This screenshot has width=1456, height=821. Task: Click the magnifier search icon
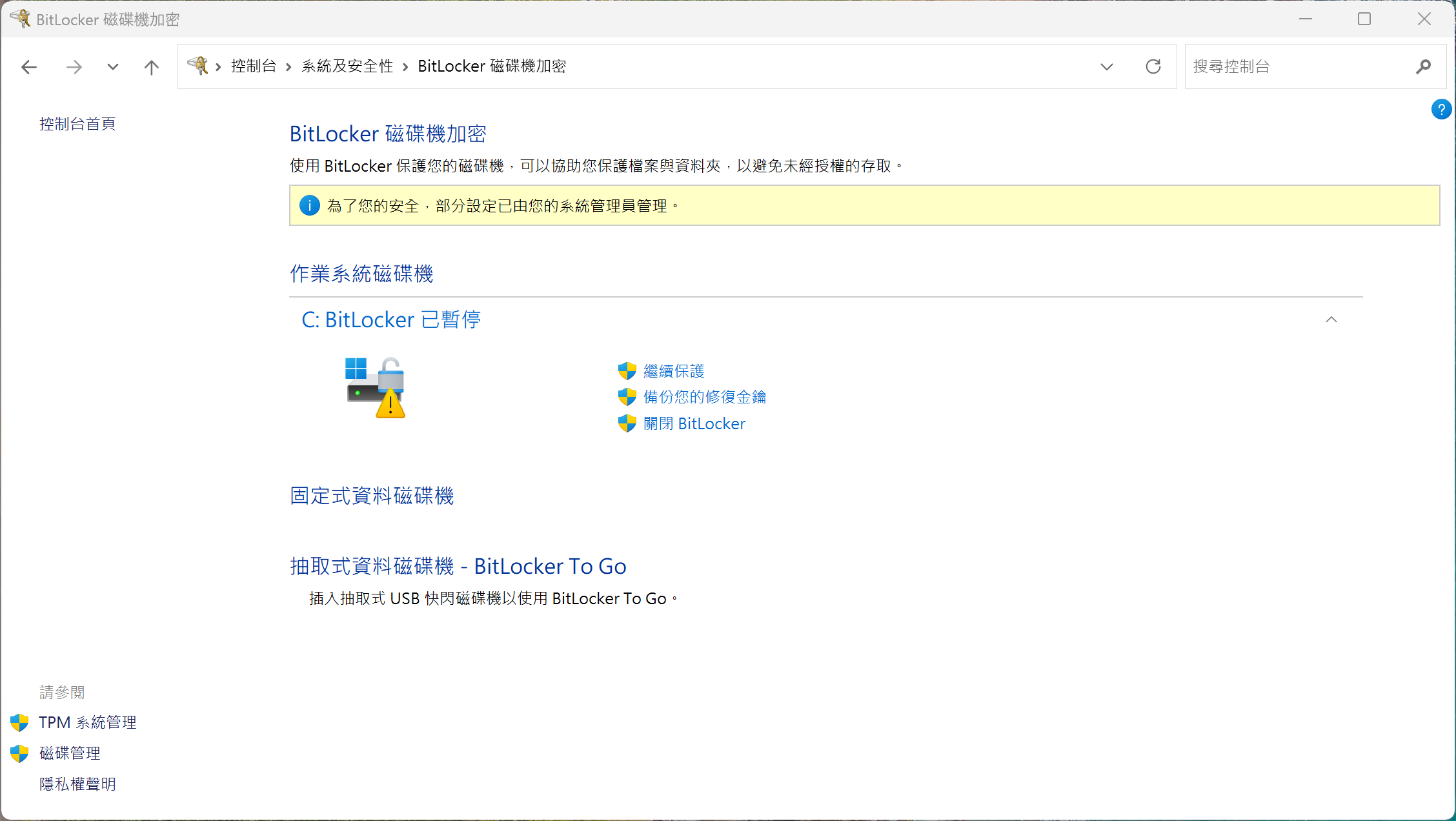[1423, 66]
